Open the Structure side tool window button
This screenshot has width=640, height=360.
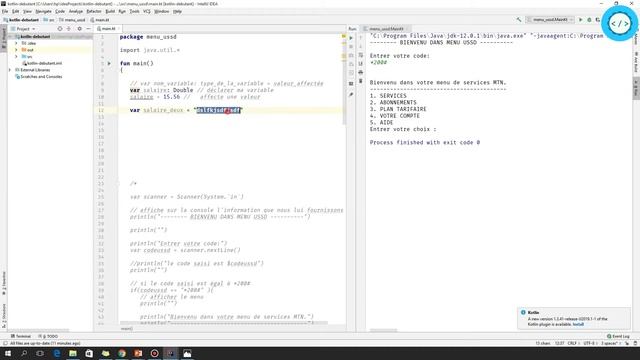click(x=4, y=316)
